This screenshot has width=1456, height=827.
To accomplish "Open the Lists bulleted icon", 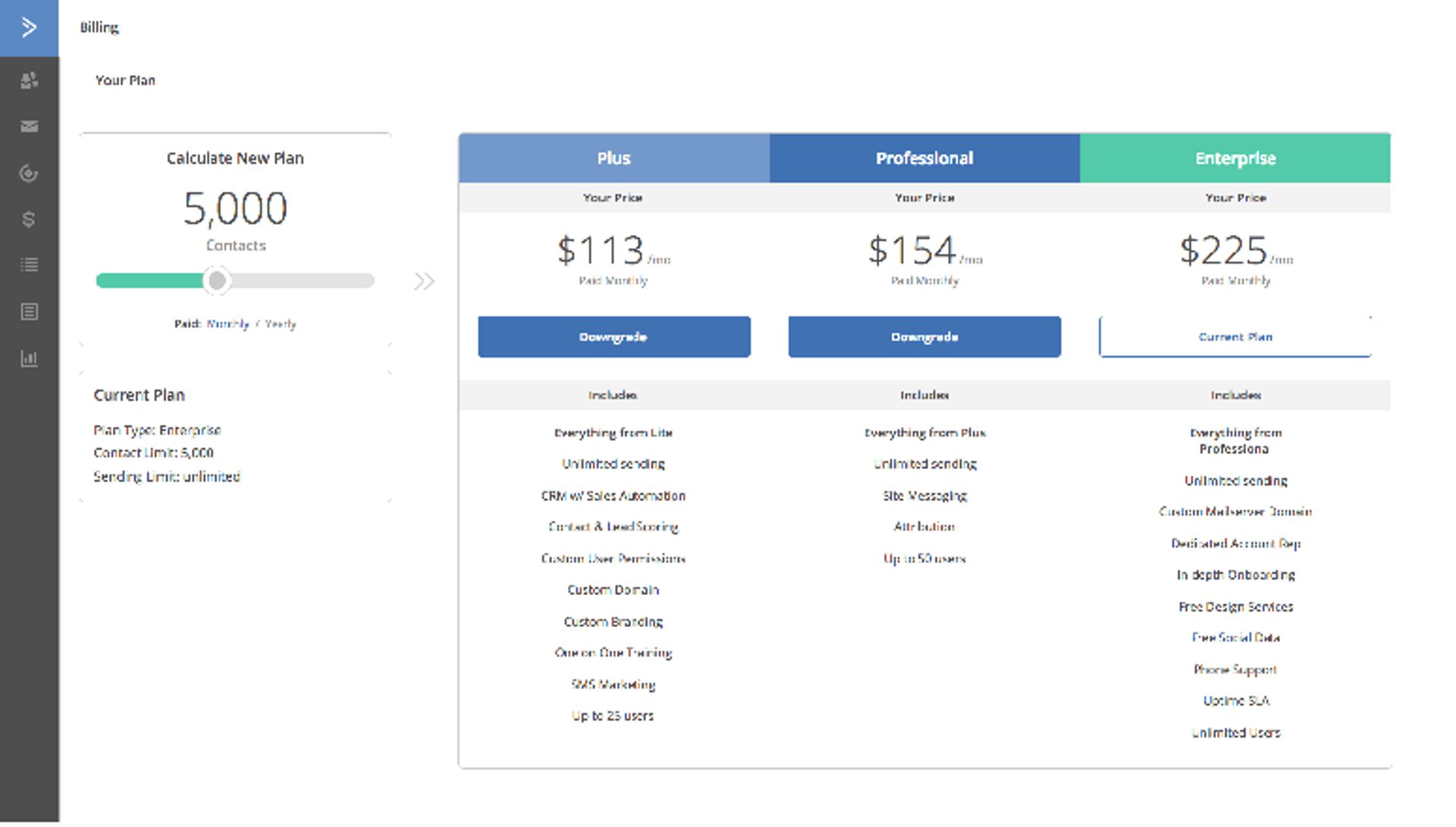I will coord(29,265).
